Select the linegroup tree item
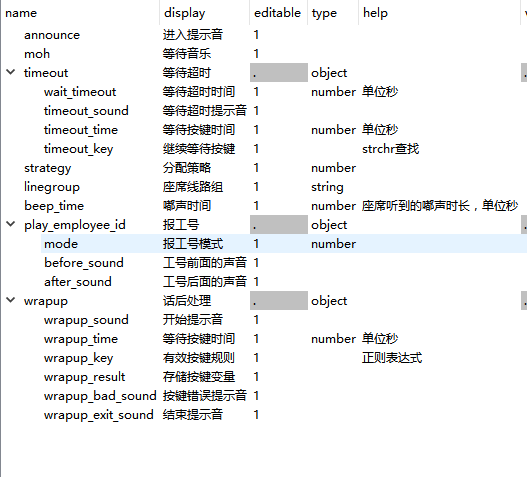The width and height of the screenshot is (527, 477). point(52,187)
